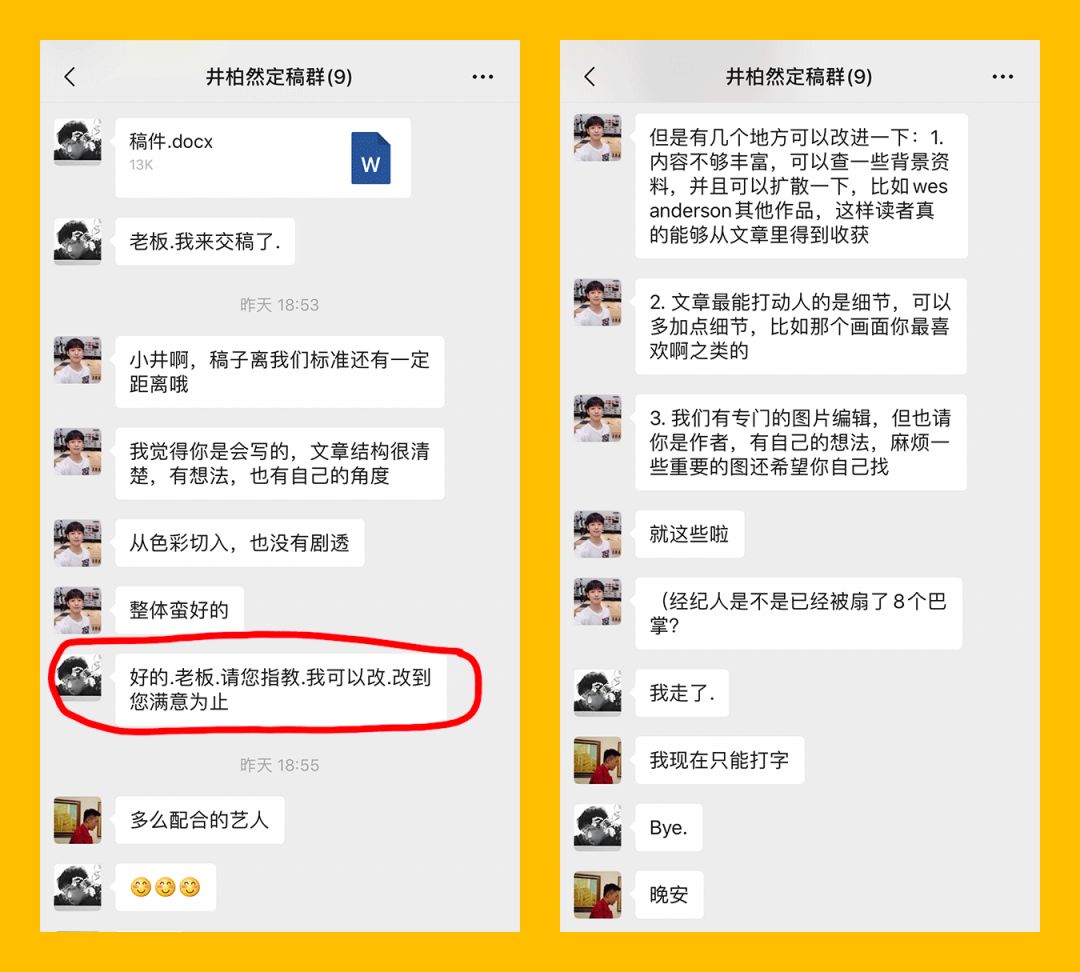The image size is (1080, 972).
Task: Tap avatar next to 小井啊 message
Action: click(78, 360)
